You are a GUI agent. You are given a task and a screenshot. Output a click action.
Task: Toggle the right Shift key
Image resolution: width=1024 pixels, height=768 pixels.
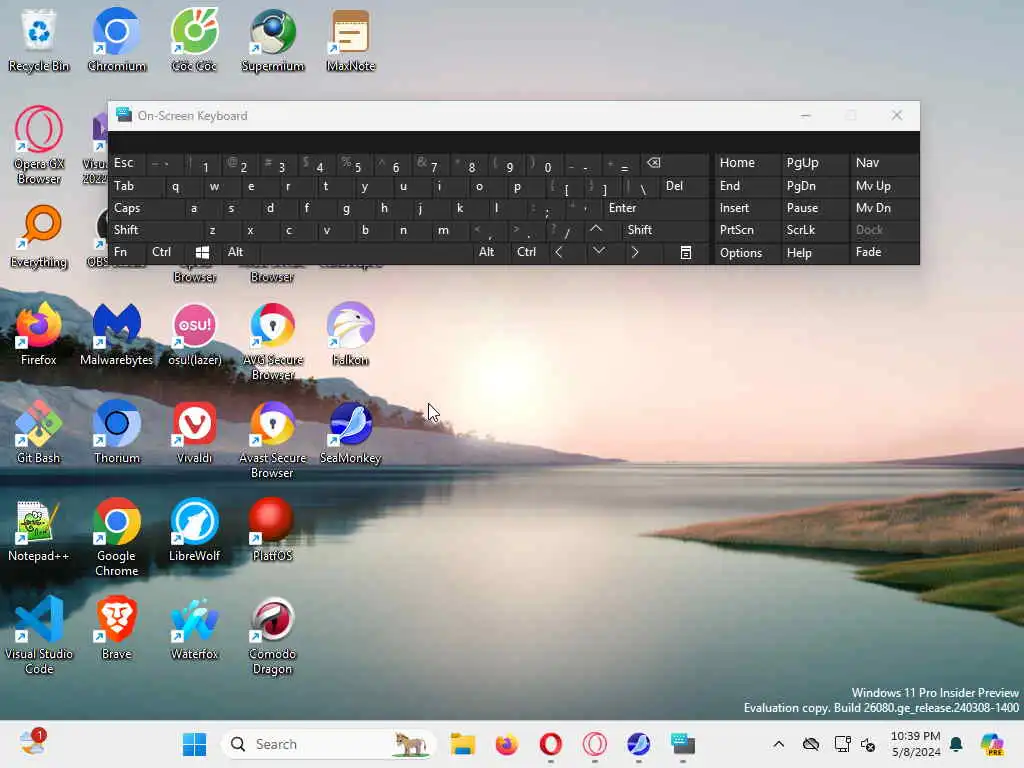coord(665,230)
